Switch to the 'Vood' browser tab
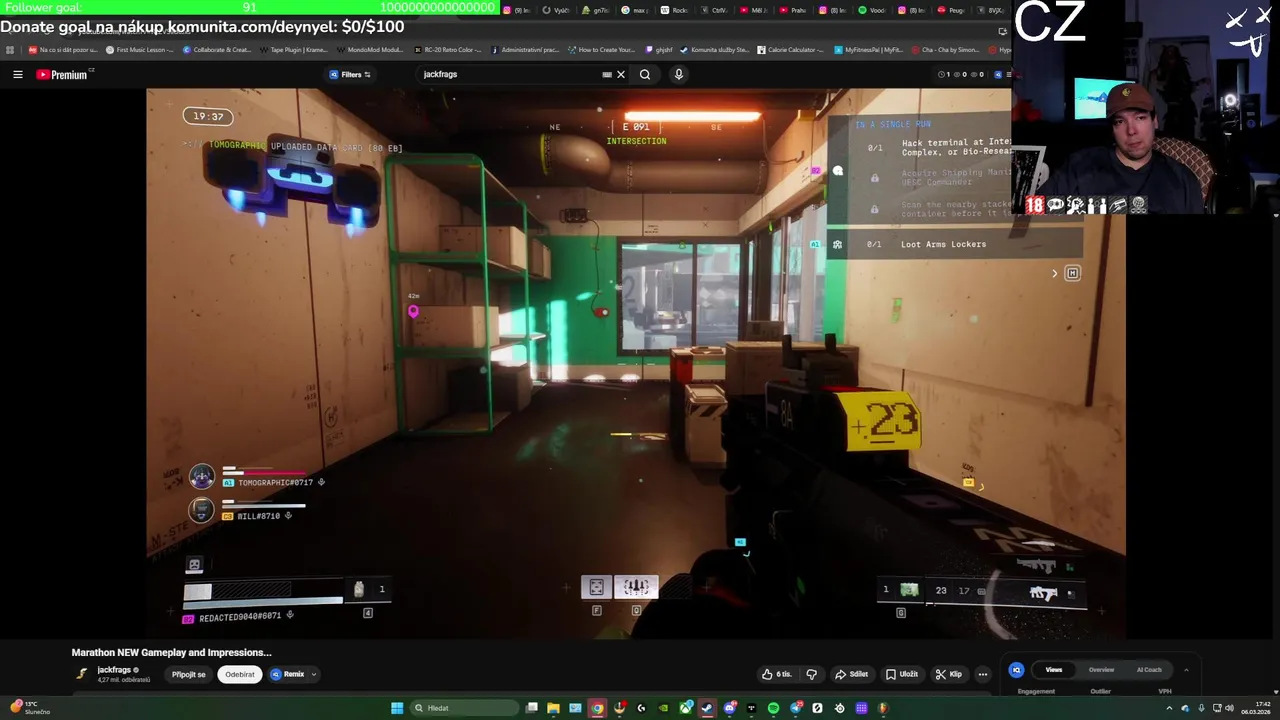The image size is (1280, 720). (x=871, y=10)
